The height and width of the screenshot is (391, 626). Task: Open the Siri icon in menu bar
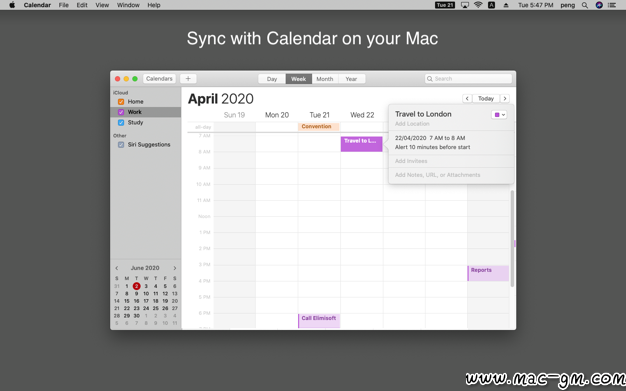pyautogui.click(x=599, y=5)
